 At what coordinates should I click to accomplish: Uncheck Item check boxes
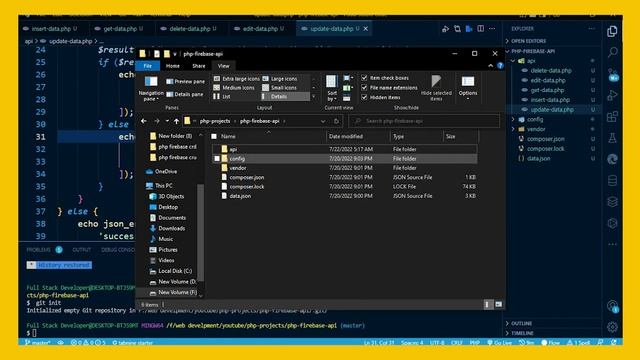(x=364, y=78)
